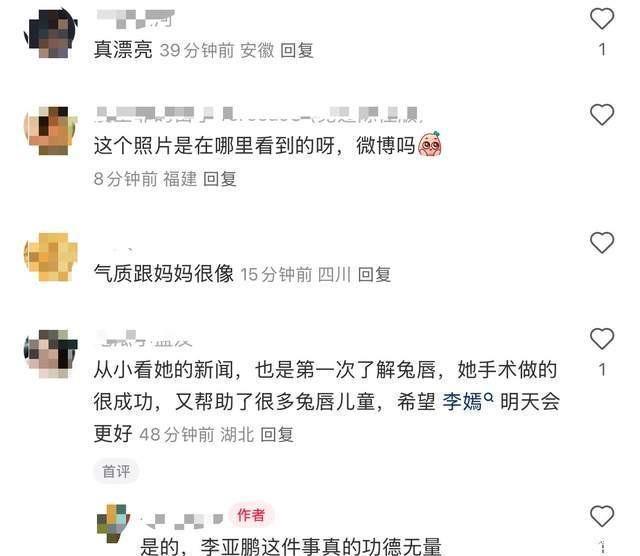Open the yellow avatar of the 四川 commenter

pyautogui.click(x=51, y=257)
